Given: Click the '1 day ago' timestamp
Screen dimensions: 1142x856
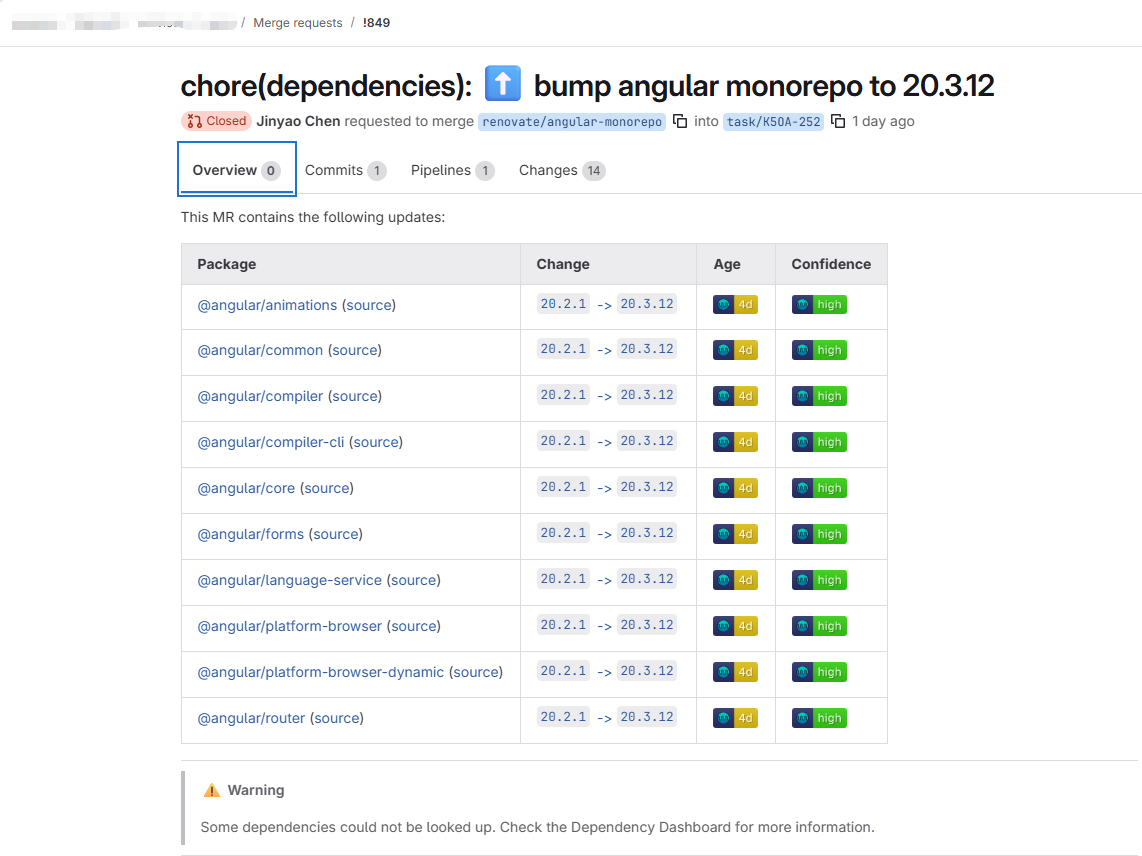Looking at the screenshot, I should click(x=883, y=121).
